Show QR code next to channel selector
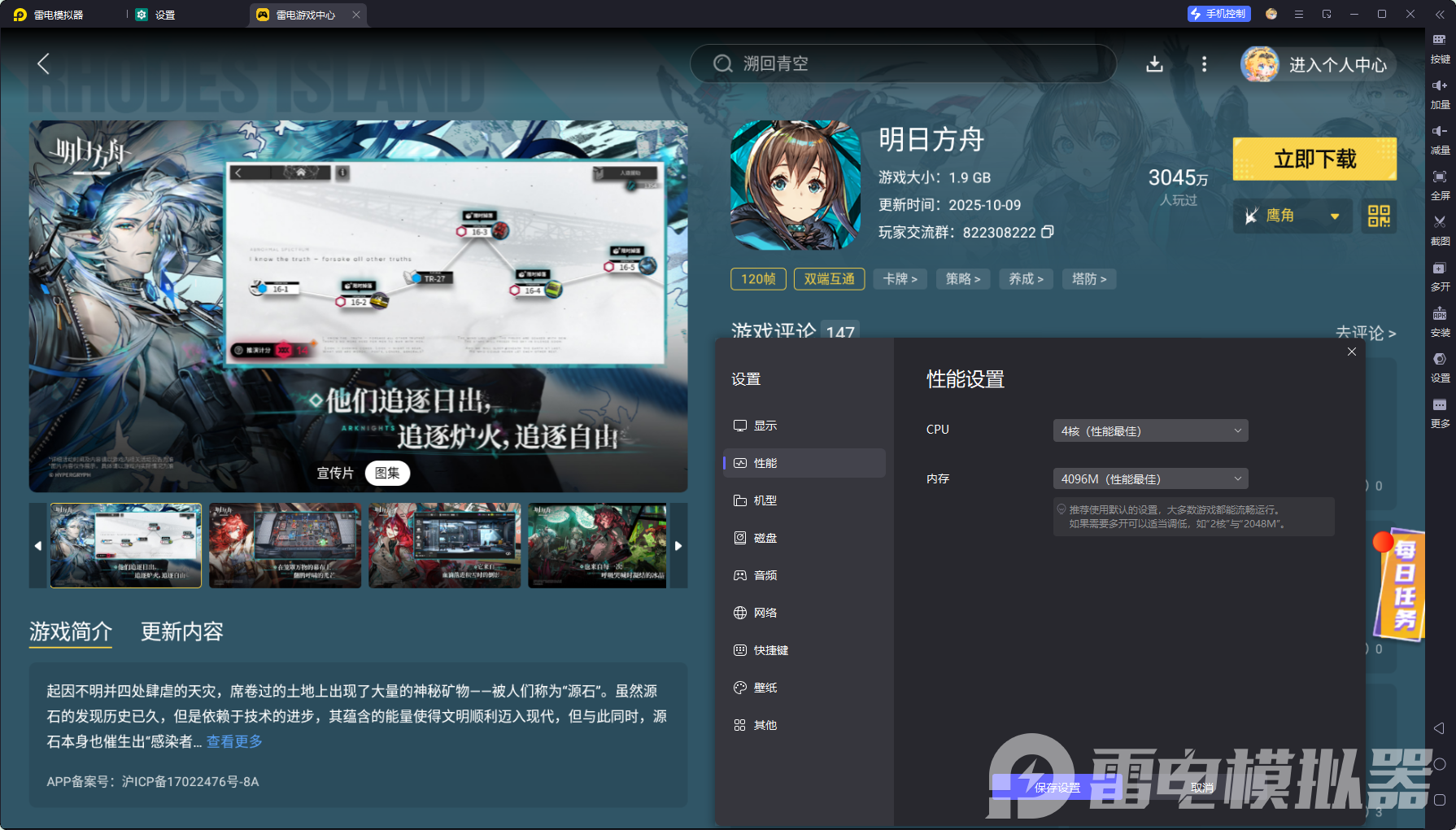Image resolution: width=1456 pixels, height=830 pixels. pyautogui.click(x=1379, y=216)
